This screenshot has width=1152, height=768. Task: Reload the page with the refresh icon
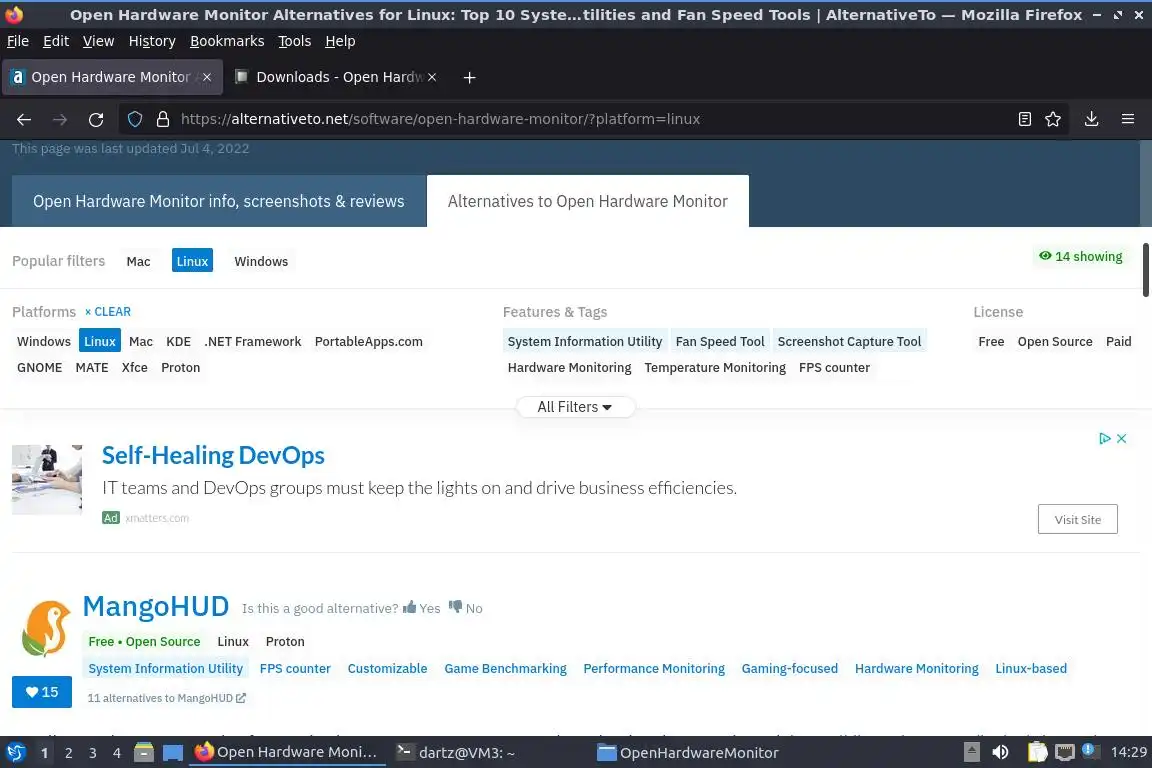click(x=96, y=119)
